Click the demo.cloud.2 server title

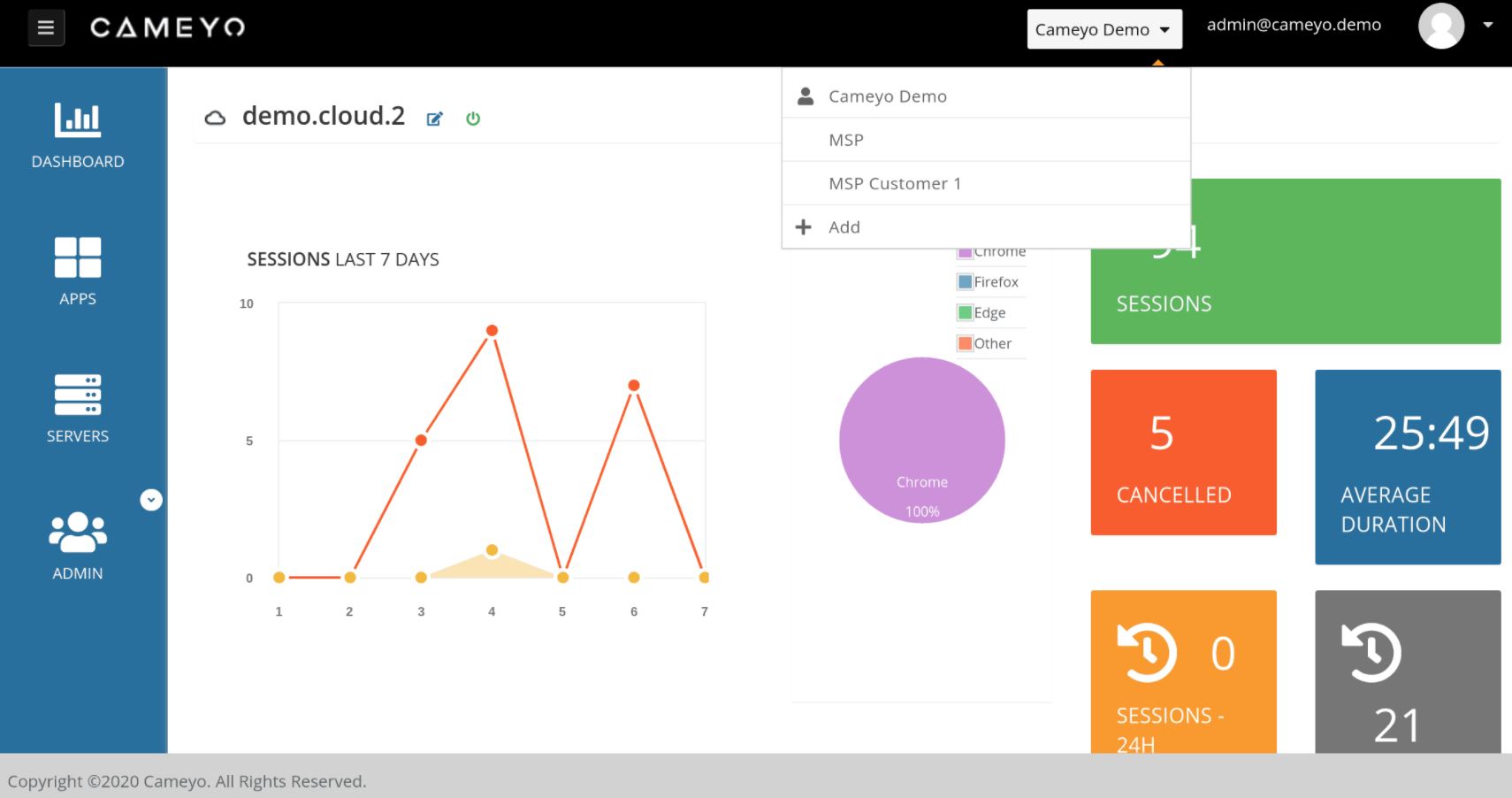coord(324,116)
